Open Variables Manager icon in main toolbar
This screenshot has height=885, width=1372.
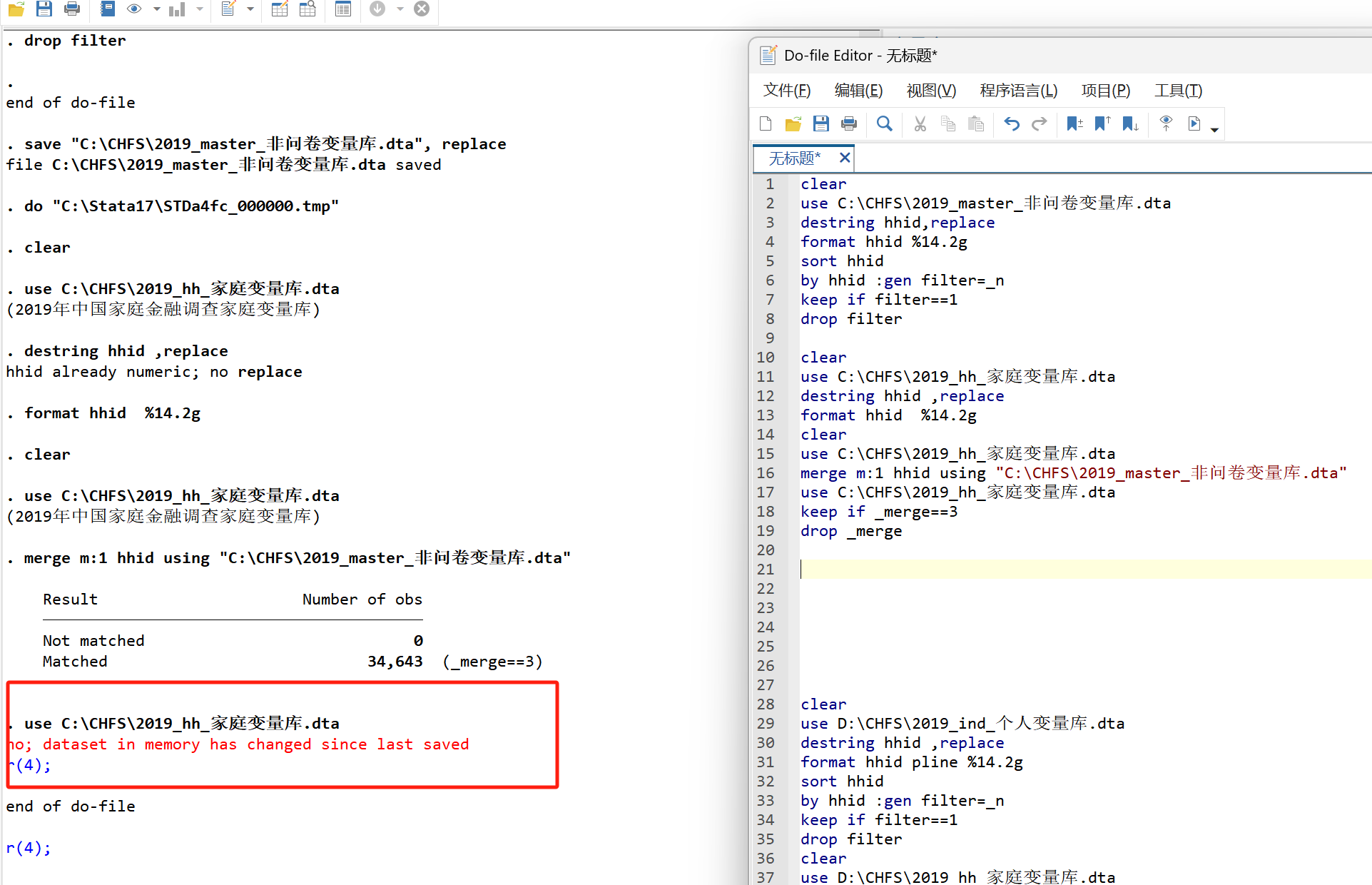tap(343, 9)
